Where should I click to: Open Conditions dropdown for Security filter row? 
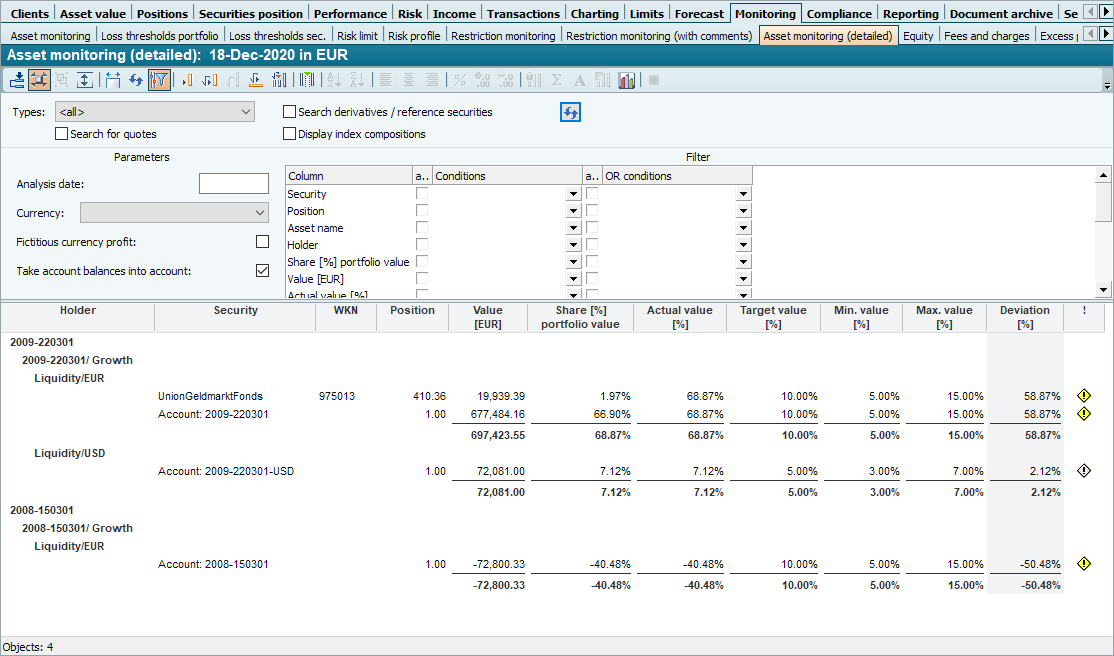pyautogui.click(x=573, y=195)
